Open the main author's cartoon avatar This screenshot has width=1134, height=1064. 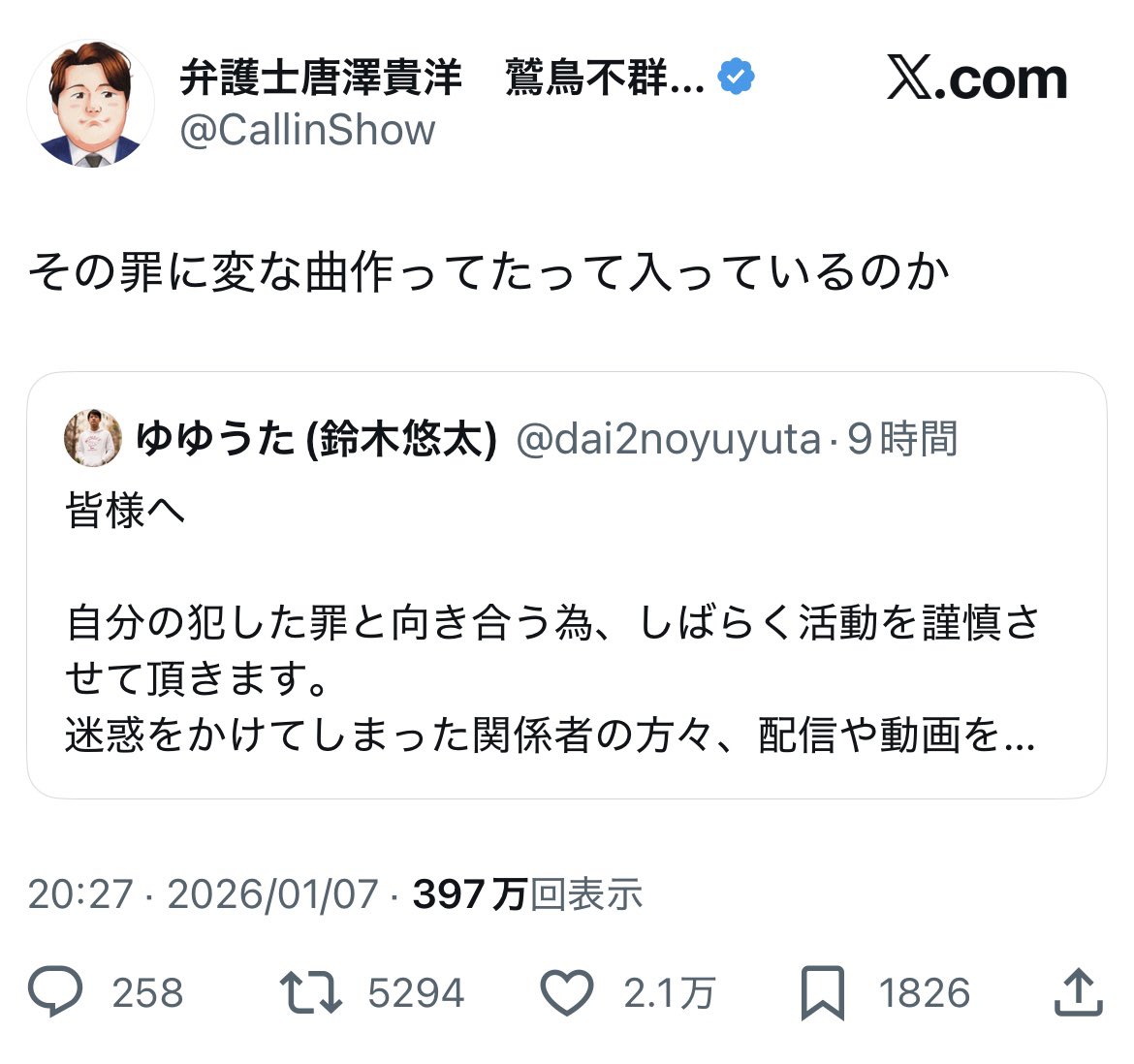coord(90,104)
